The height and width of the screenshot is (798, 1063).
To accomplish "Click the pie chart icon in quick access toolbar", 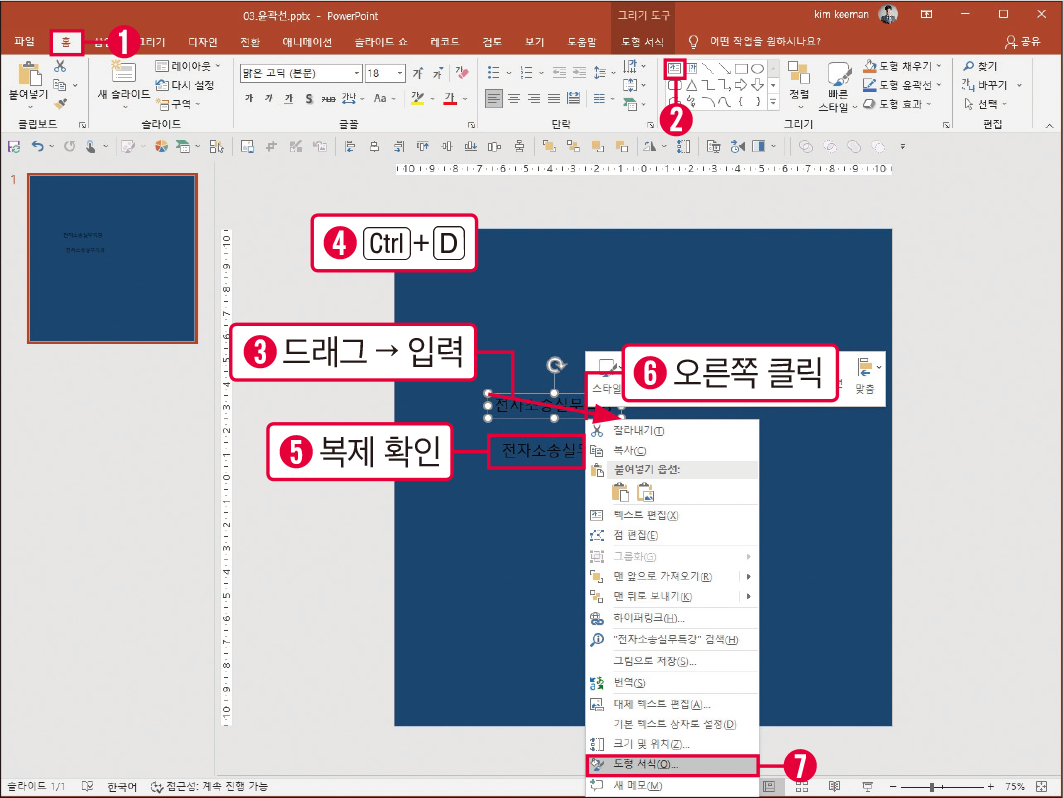I will [x=161, y=146].
